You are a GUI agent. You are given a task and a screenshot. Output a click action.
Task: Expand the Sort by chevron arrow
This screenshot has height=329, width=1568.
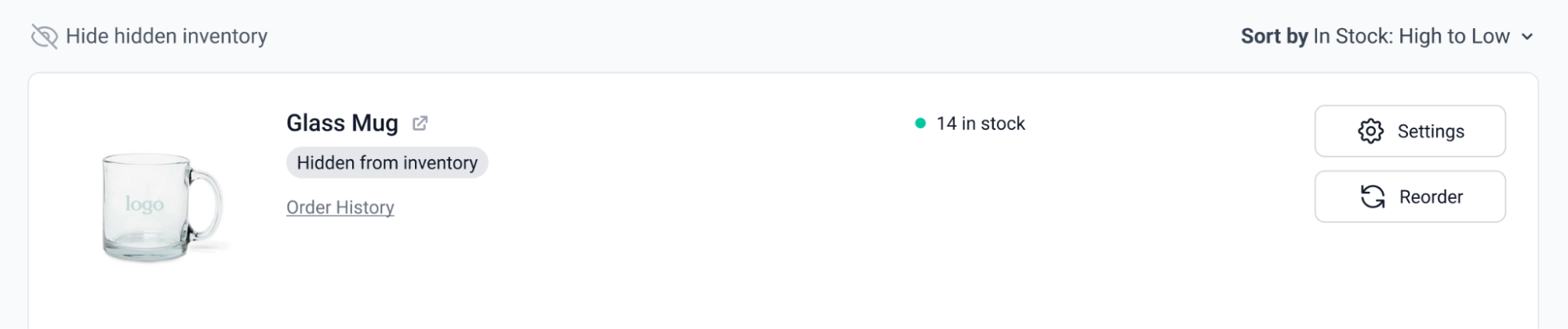coord(1526,37)
